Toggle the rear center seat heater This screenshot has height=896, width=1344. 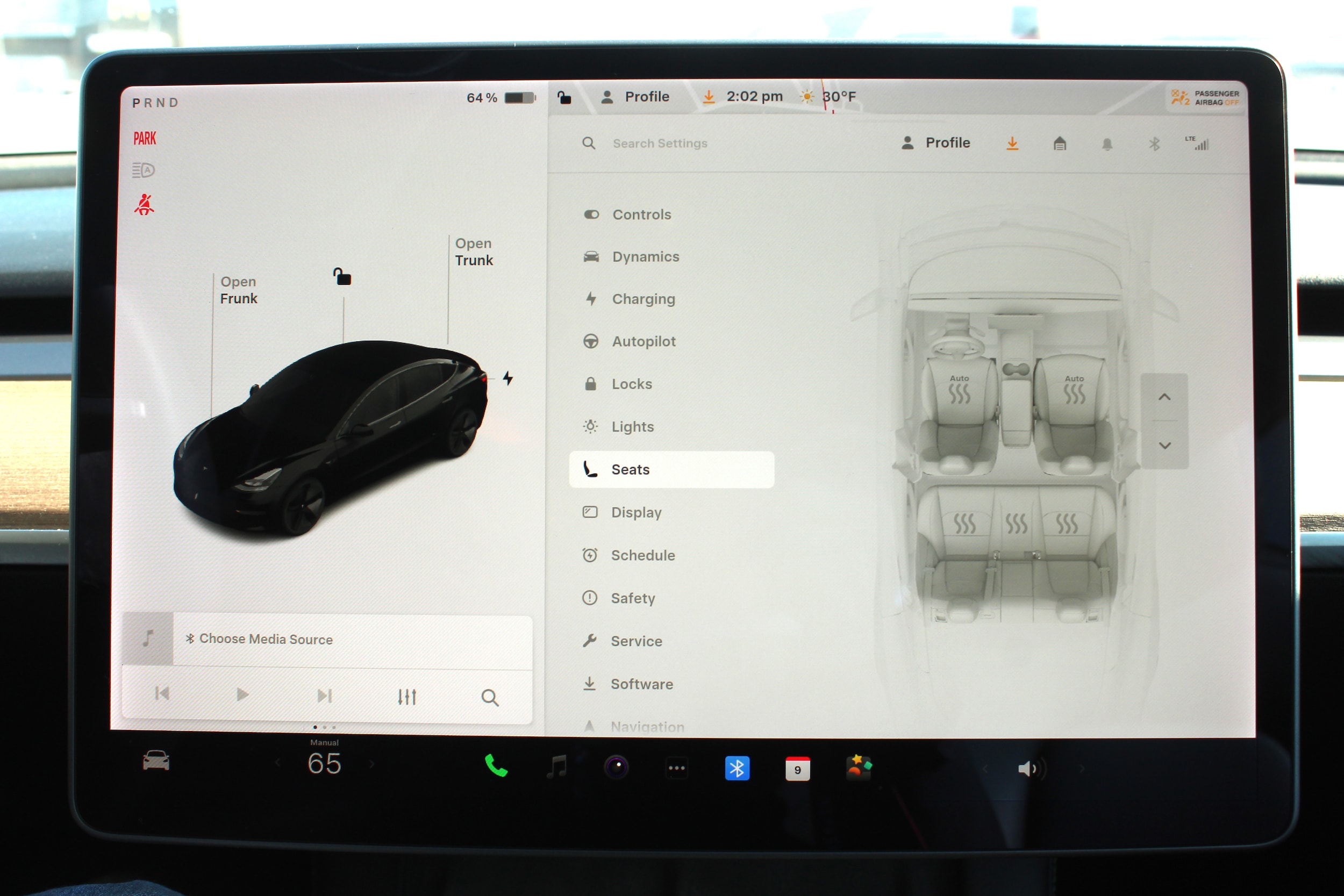[1016, 523]
